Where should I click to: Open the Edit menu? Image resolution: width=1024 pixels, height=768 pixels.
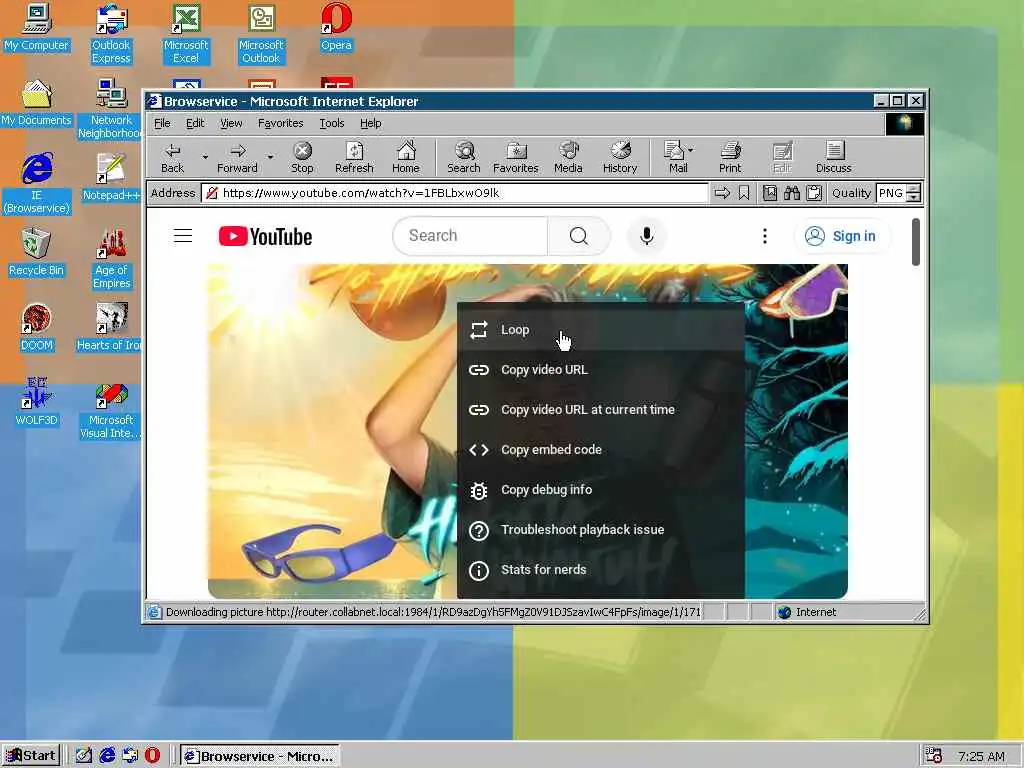(x=195, y=123)
